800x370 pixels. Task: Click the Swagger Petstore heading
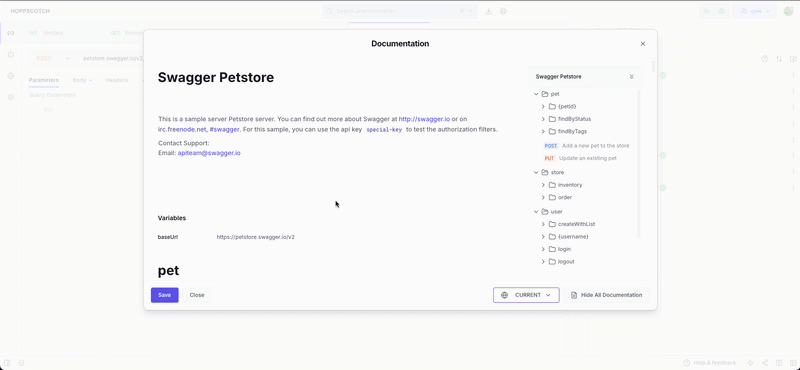[x=216, y=77]
